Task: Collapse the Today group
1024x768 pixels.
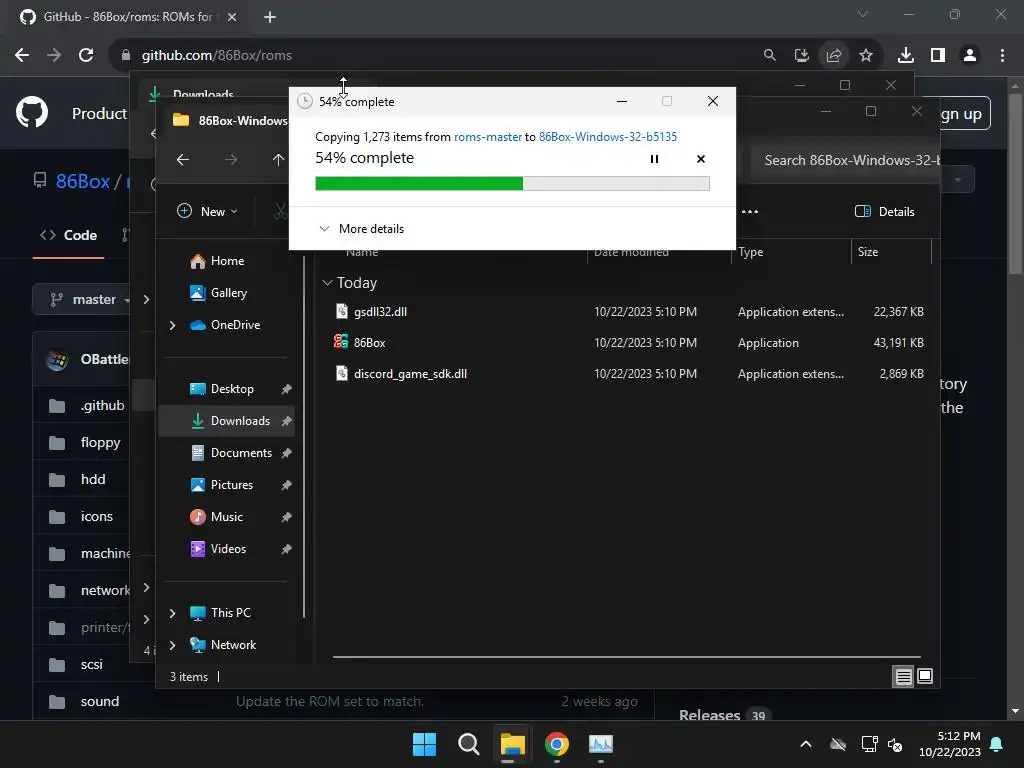Action: 327,283
